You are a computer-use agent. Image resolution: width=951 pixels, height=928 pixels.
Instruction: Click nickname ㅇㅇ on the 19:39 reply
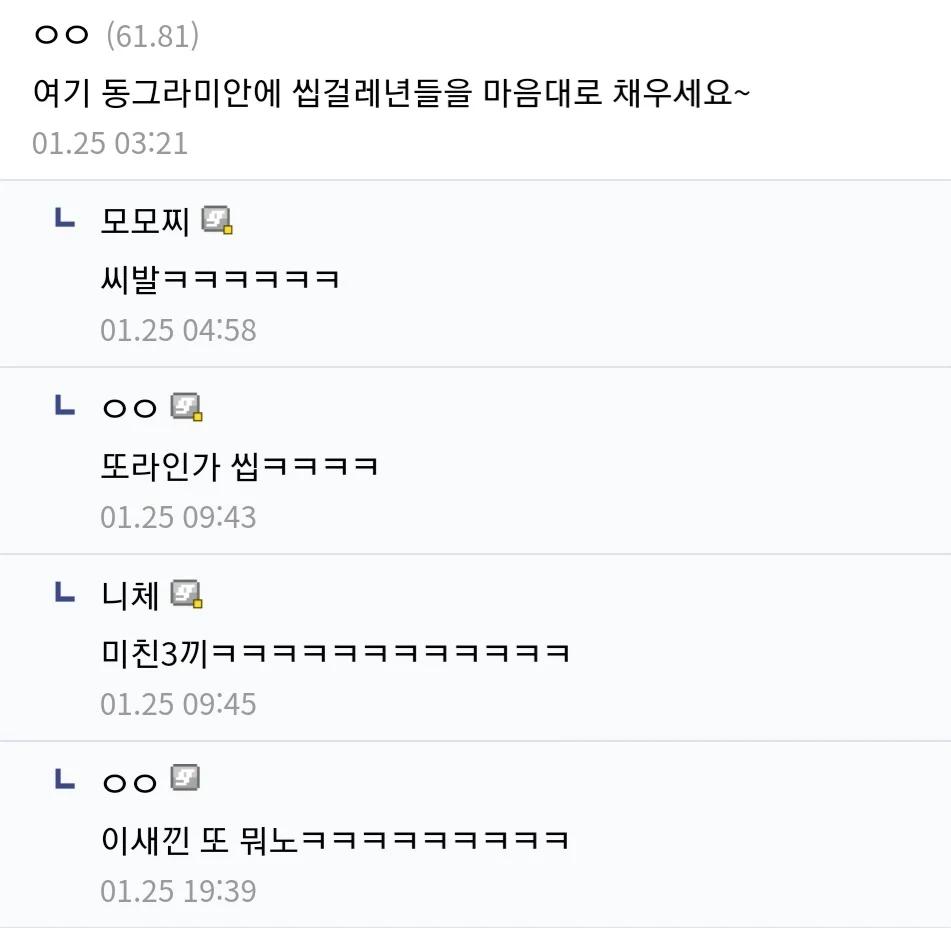(130, 782)
